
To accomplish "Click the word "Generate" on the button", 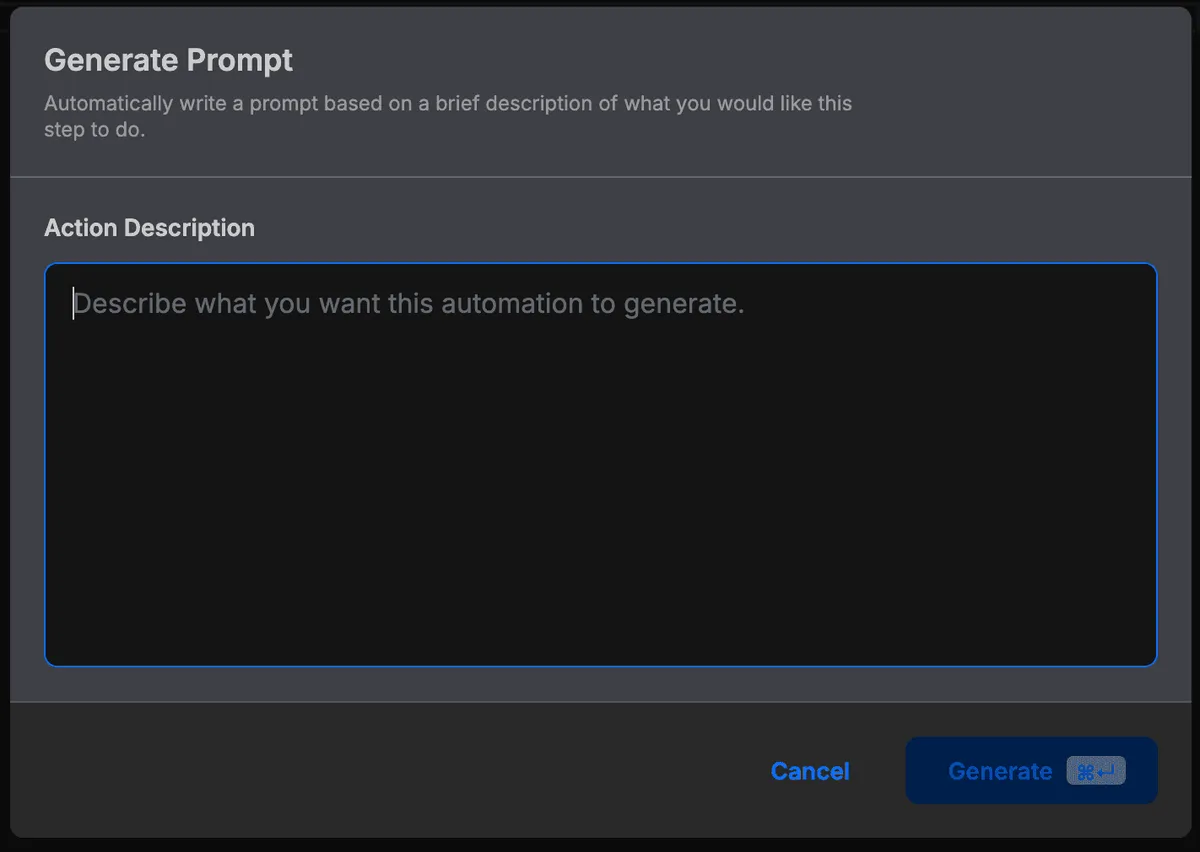I will 999,771.
